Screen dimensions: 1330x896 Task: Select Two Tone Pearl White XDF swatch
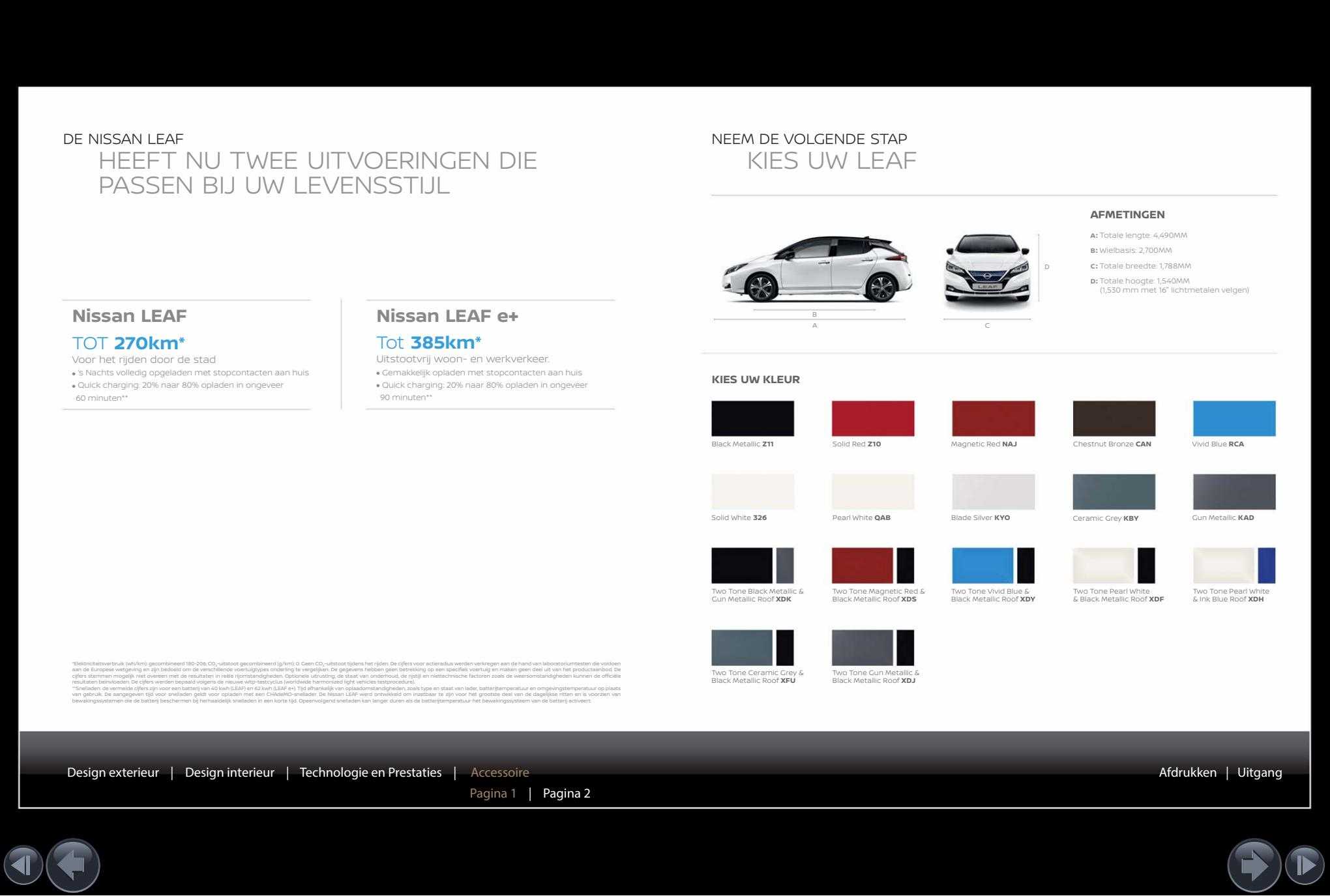coord(1114,566)
